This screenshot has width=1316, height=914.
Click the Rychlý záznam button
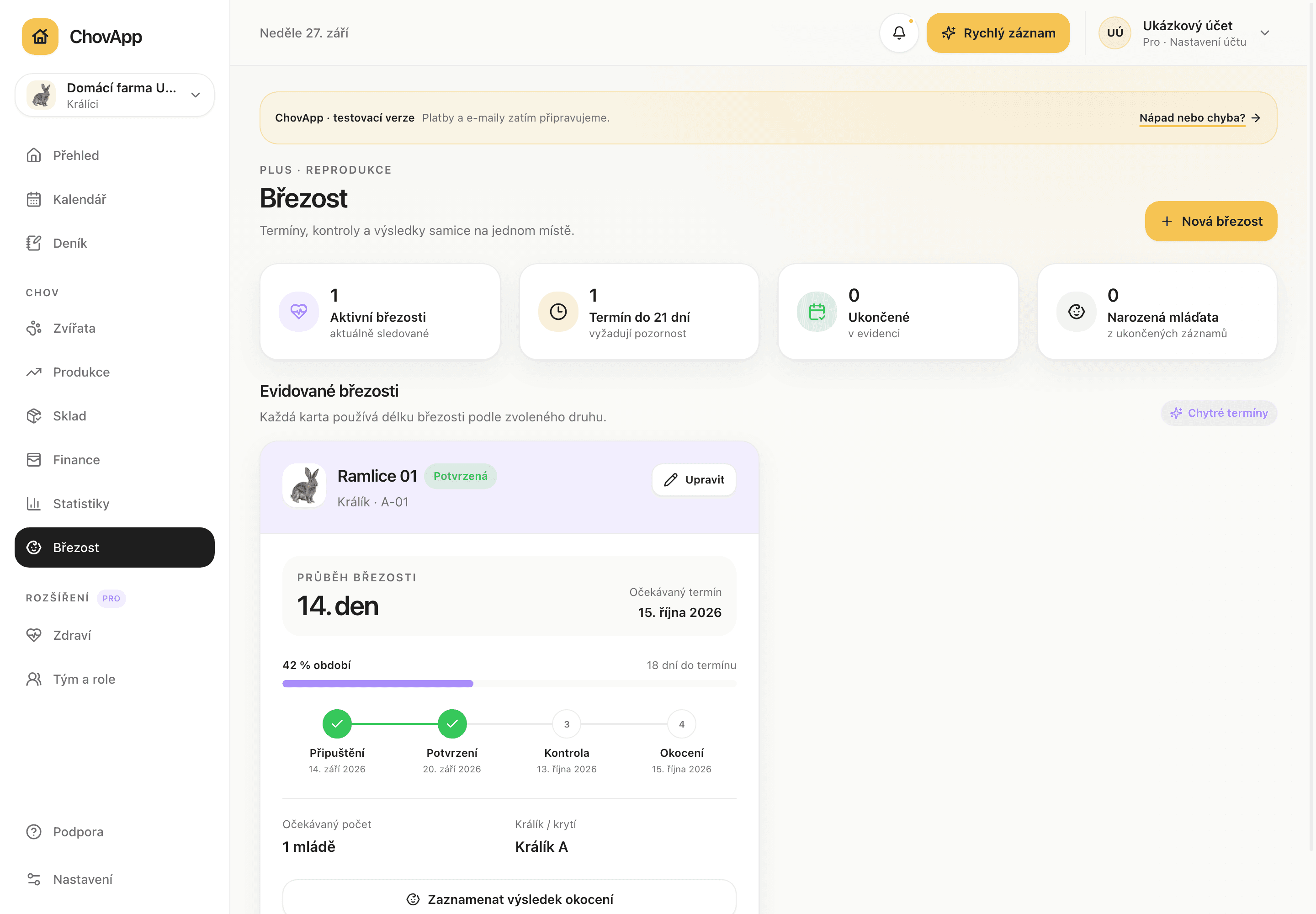[998, 33]
